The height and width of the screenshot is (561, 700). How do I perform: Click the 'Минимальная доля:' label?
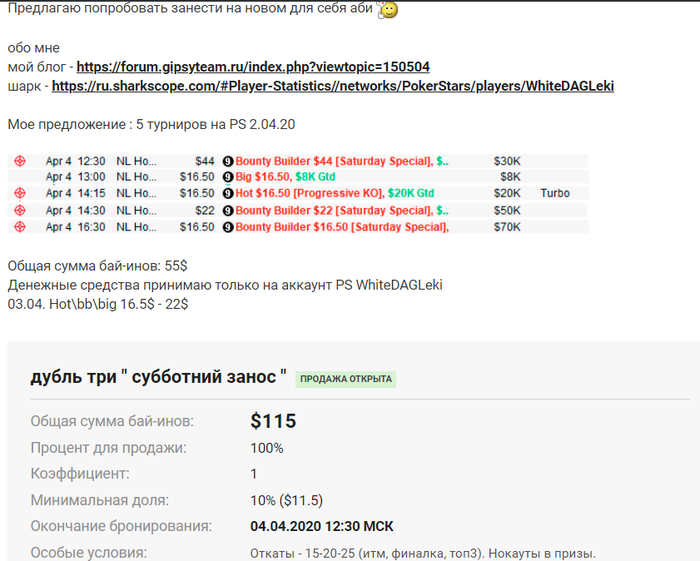[100, 500]
